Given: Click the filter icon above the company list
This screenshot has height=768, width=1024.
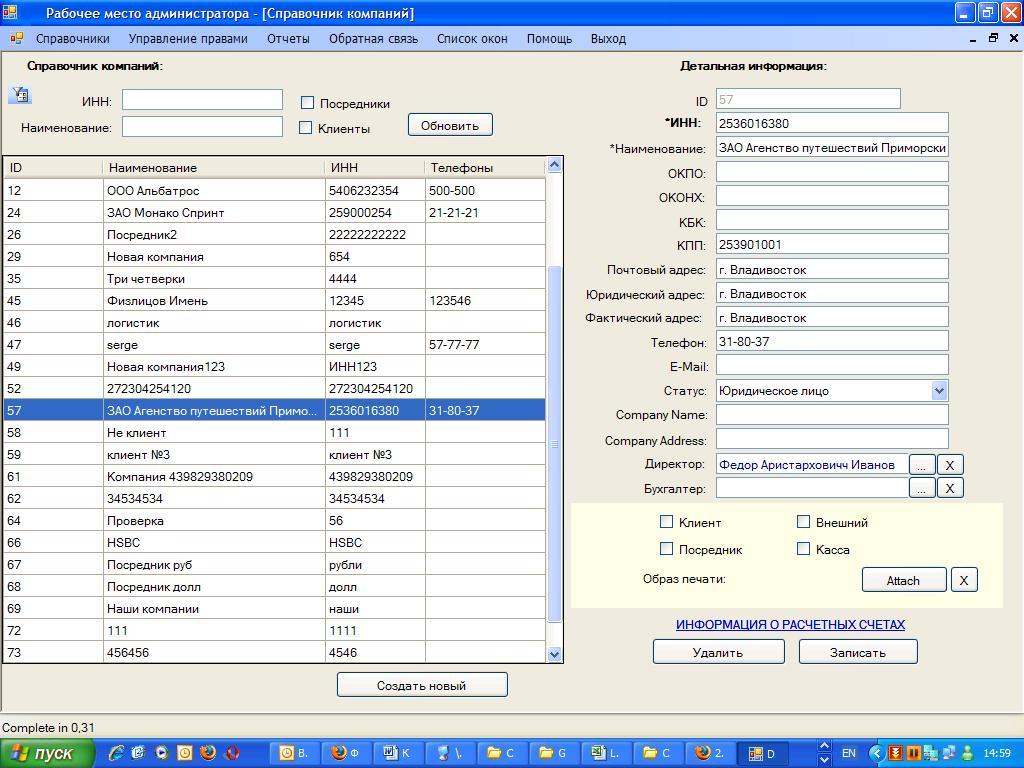Looking at the screenshot, I should pos(20,95).
